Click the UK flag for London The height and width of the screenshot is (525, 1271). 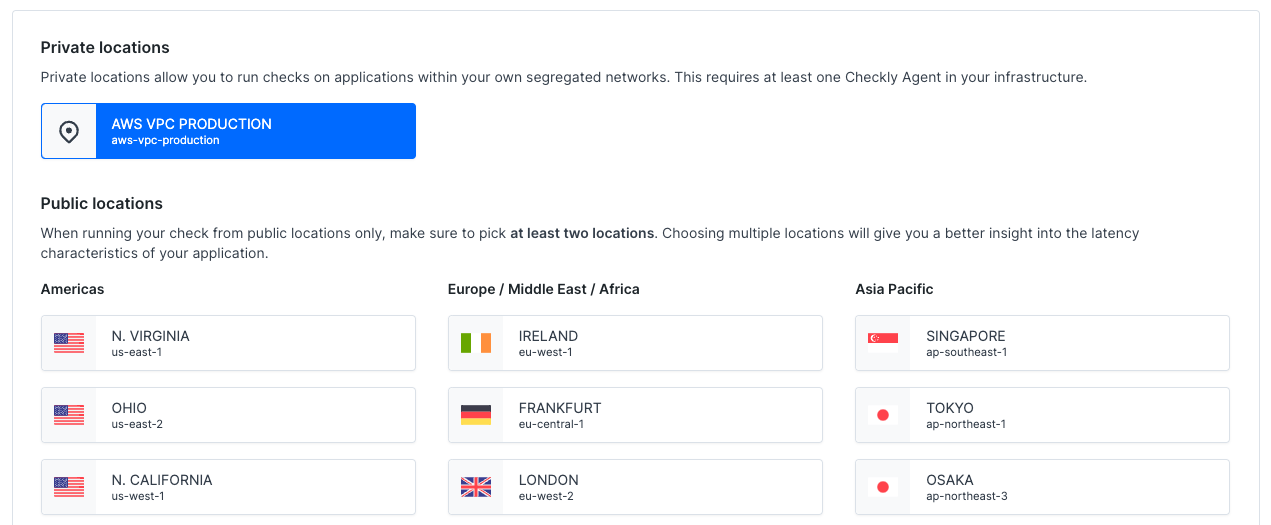(476, 487)
